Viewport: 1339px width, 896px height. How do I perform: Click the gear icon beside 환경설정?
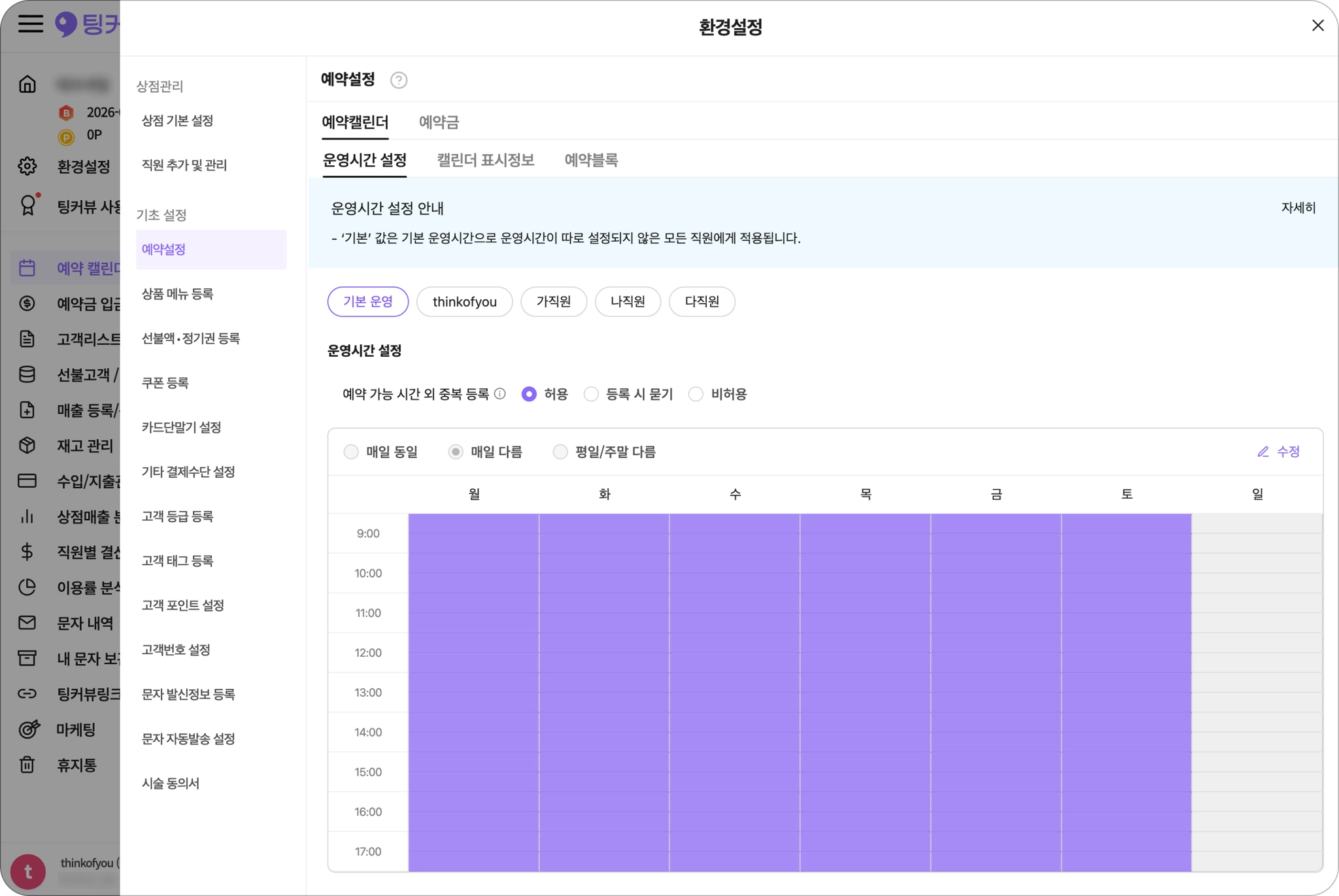tap(27, 166)
